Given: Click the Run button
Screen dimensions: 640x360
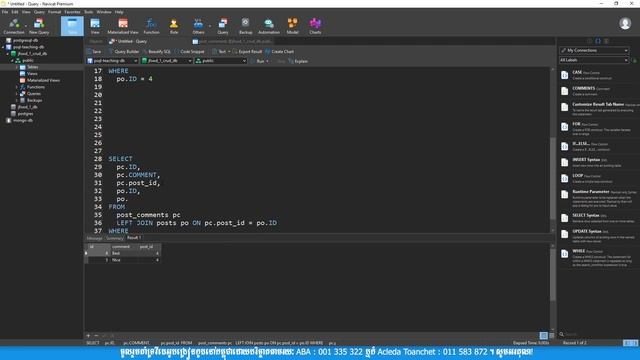Looking at the screenshot, I should click(x=258, y=61).
